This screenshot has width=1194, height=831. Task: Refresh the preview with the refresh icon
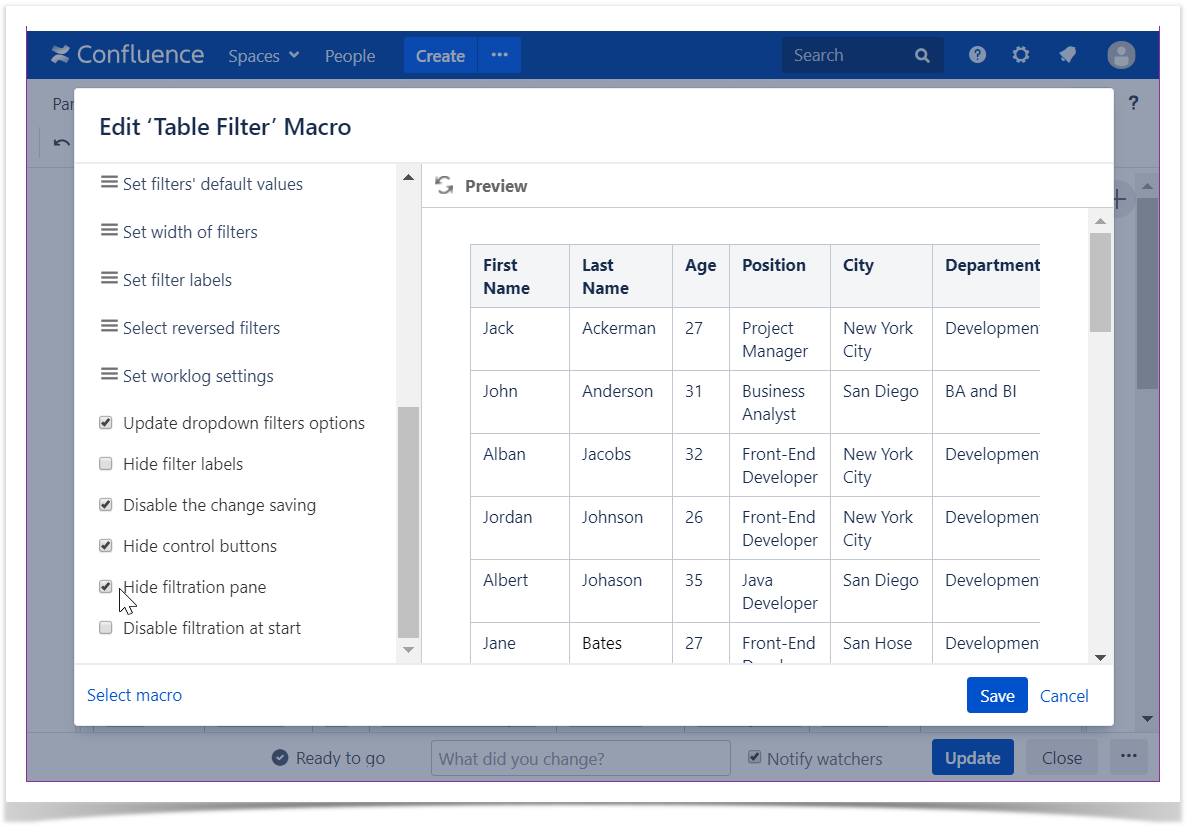[x=444, y=185]
